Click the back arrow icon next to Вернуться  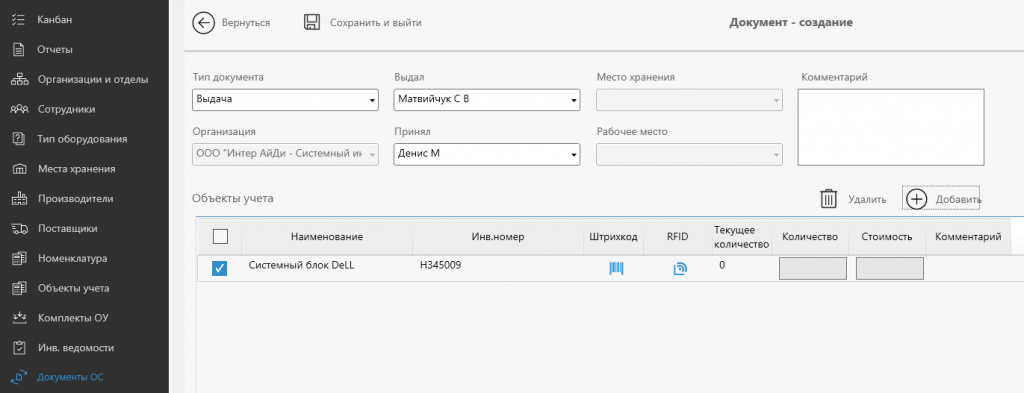coord(203,23)
